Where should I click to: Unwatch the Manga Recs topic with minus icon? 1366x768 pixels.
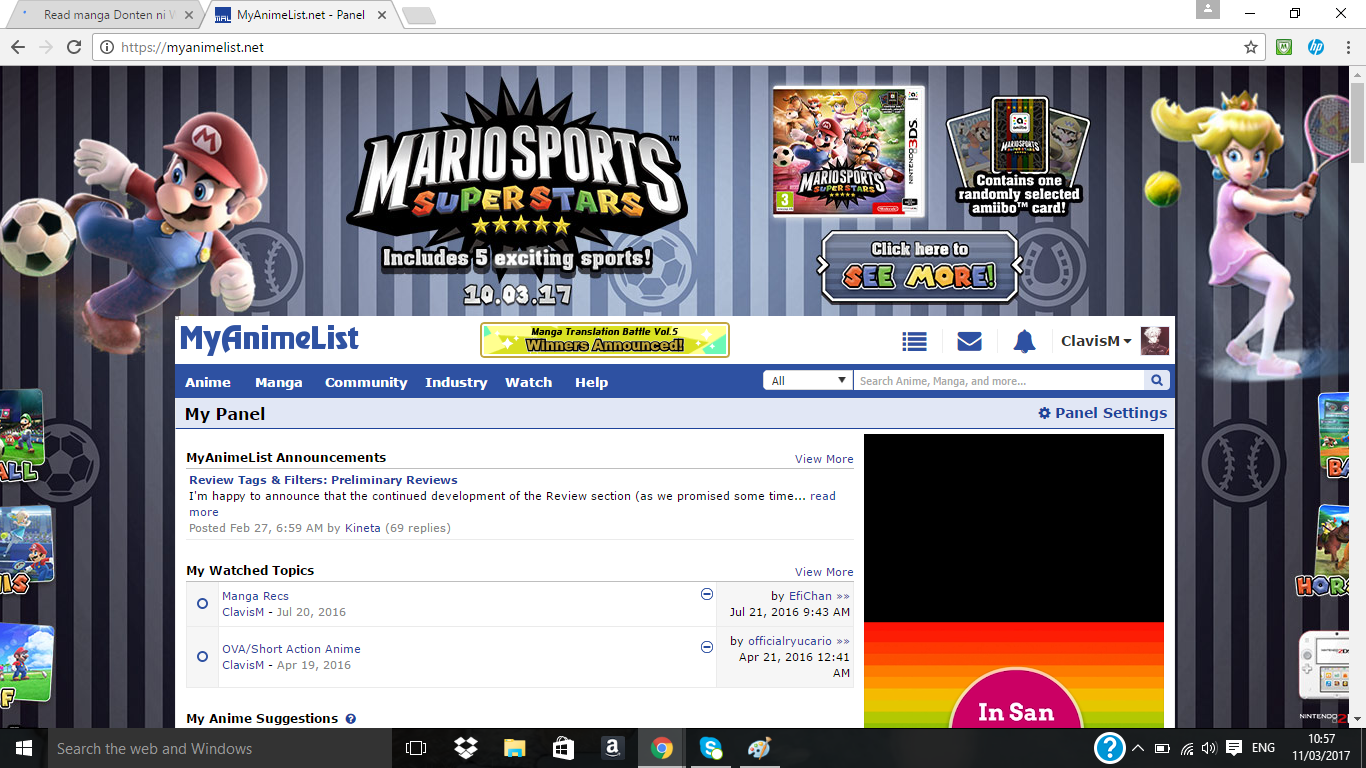coord(707,594)
